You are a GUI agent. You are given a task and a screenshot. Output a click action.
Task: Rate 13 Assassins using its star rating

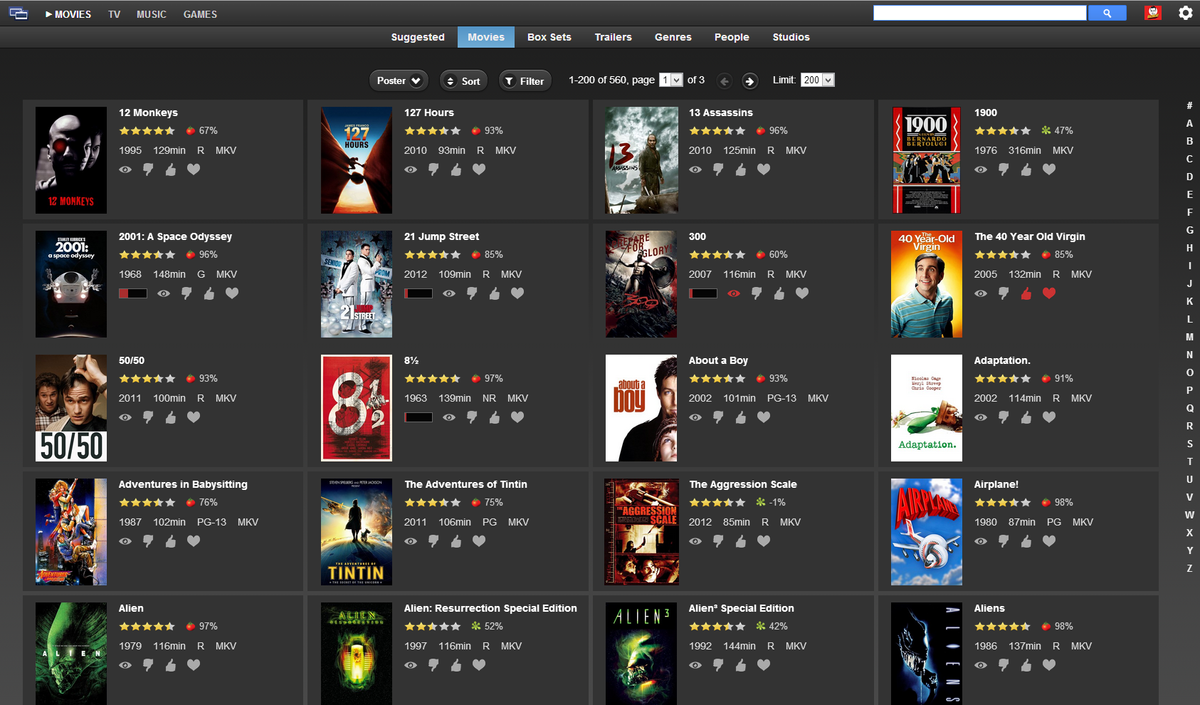click(717, 130)
